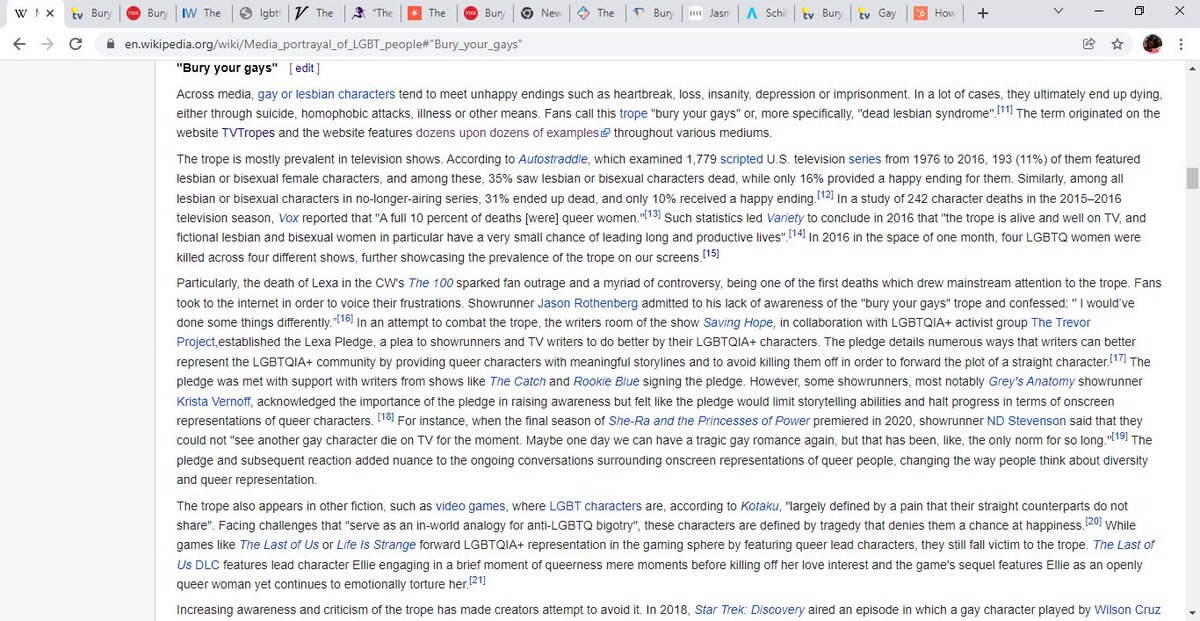Close the active Wikipedia tab

point(50,13)
